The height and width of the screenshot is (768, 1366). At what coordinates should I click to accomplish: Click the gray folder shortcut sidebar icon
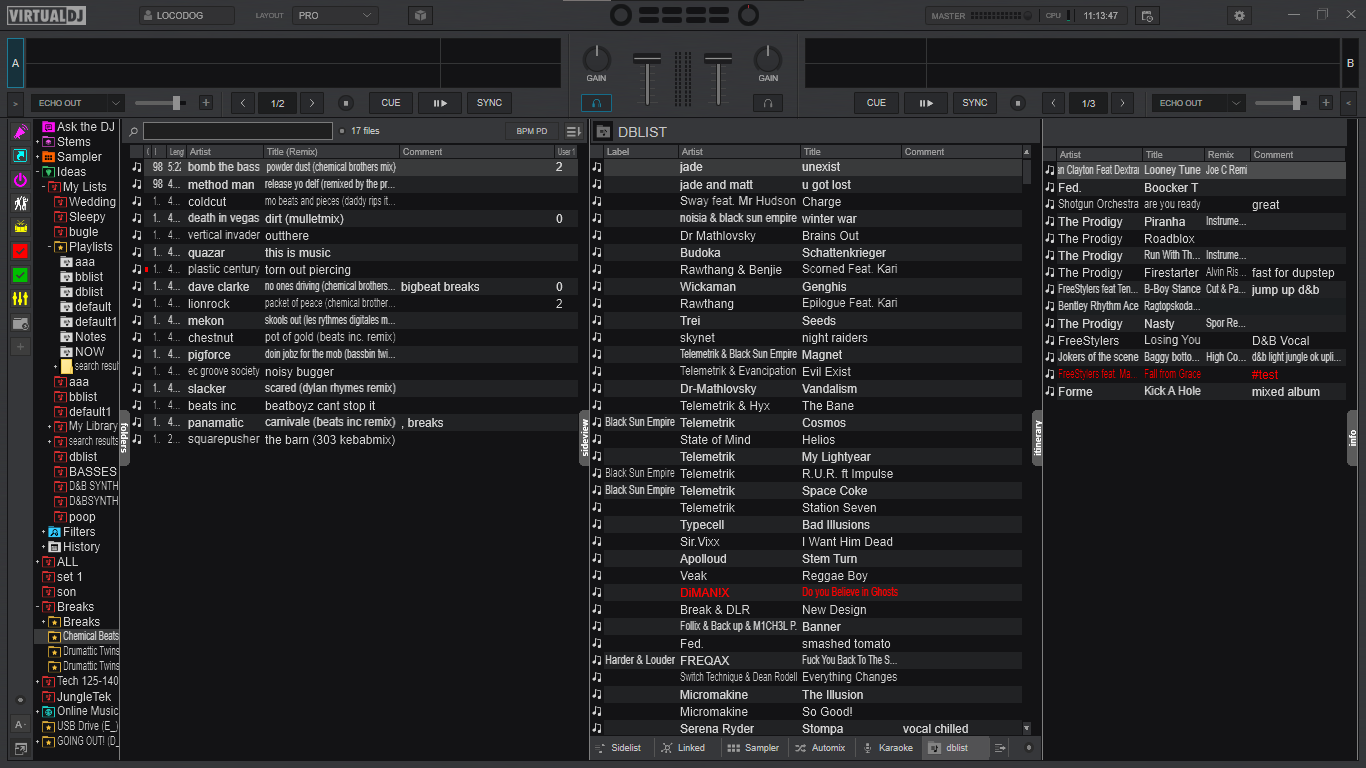[x=20, y=323]
